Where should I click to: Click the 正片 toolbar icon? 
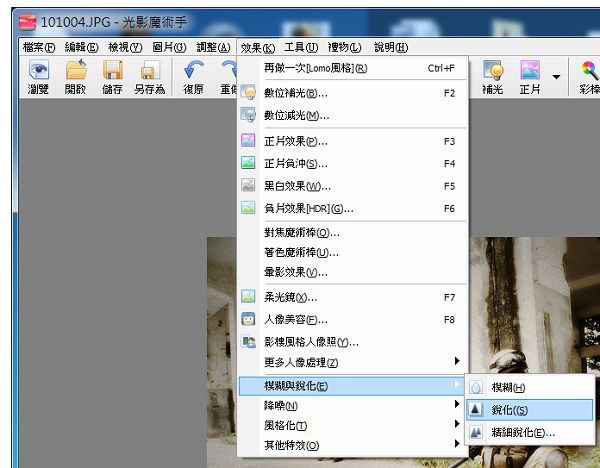click(530, 70)
